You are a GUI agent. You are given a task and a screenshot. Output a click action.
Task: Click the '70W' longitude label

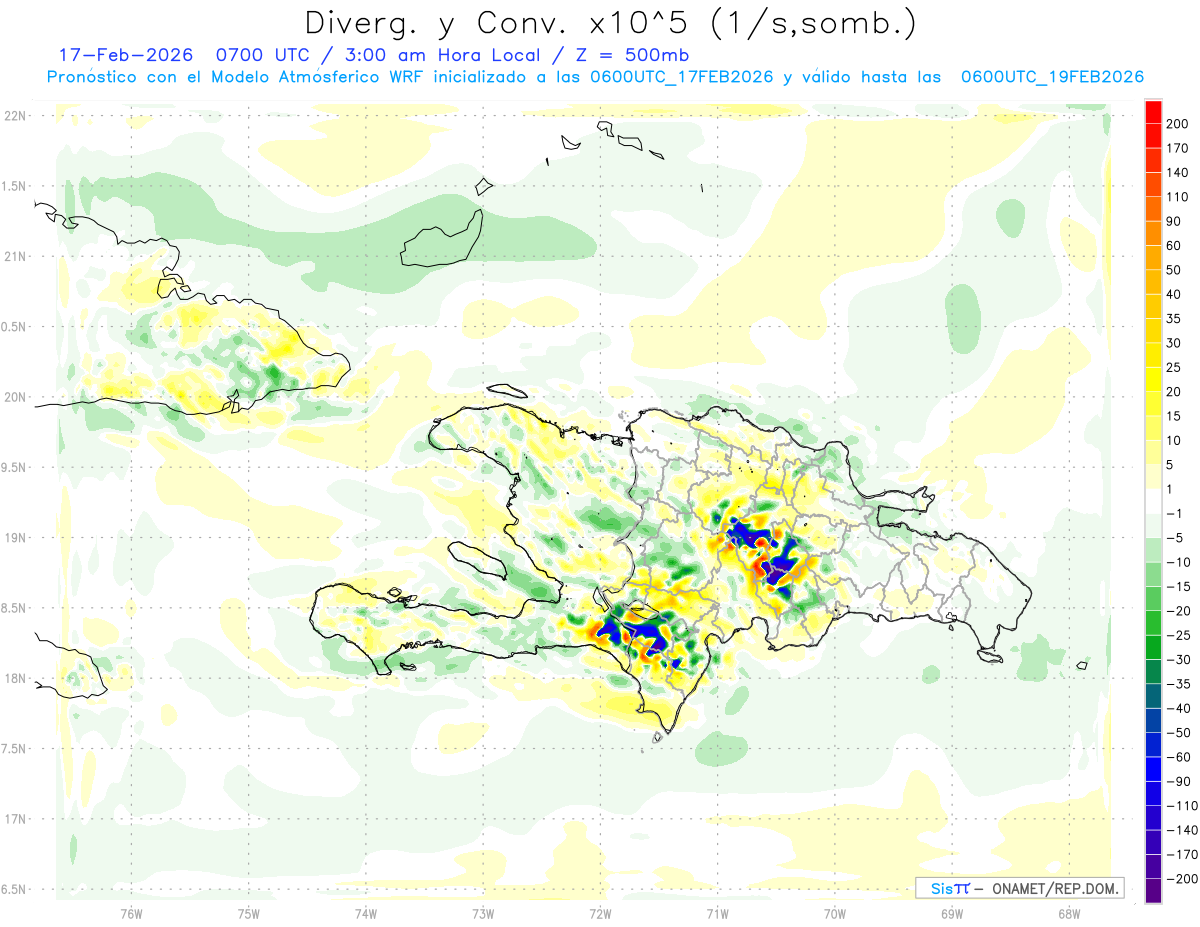click(835, 913)
